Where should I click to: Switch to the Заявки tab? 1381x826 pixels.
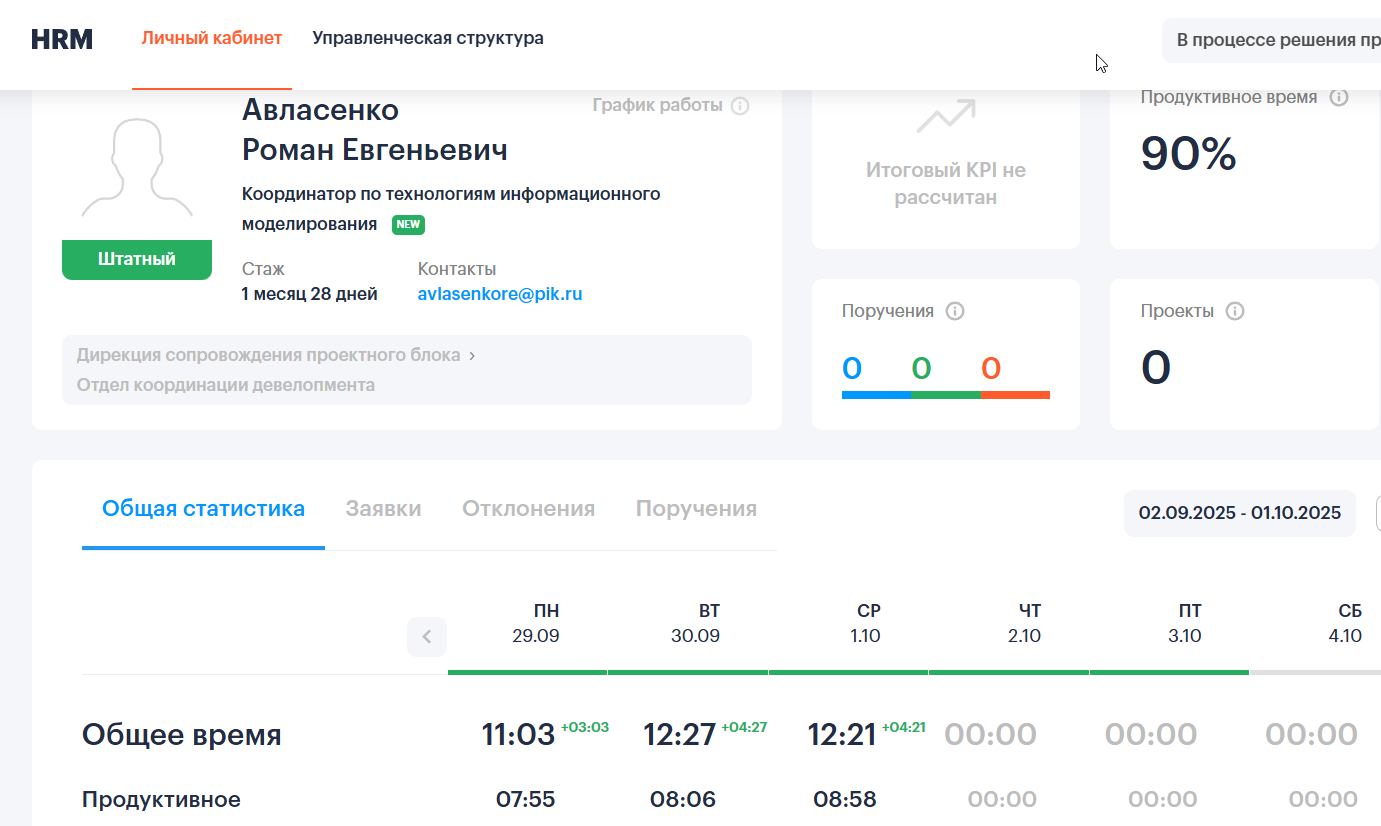[x=383, y=509]
